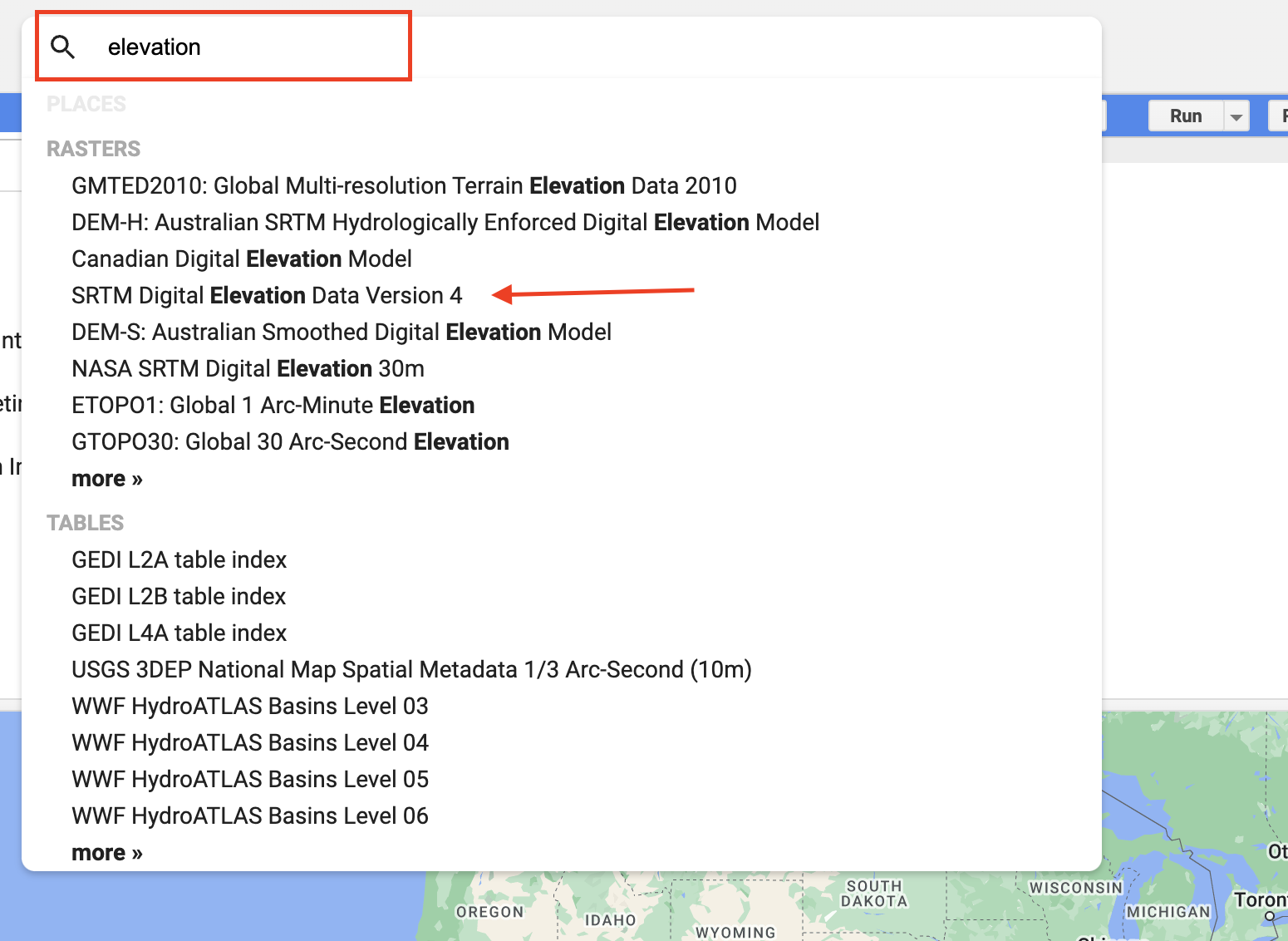Viewport: 1288px width, 941px height.
Task: Open the GEDI L4A table index
Action: [x=179, y=633]
